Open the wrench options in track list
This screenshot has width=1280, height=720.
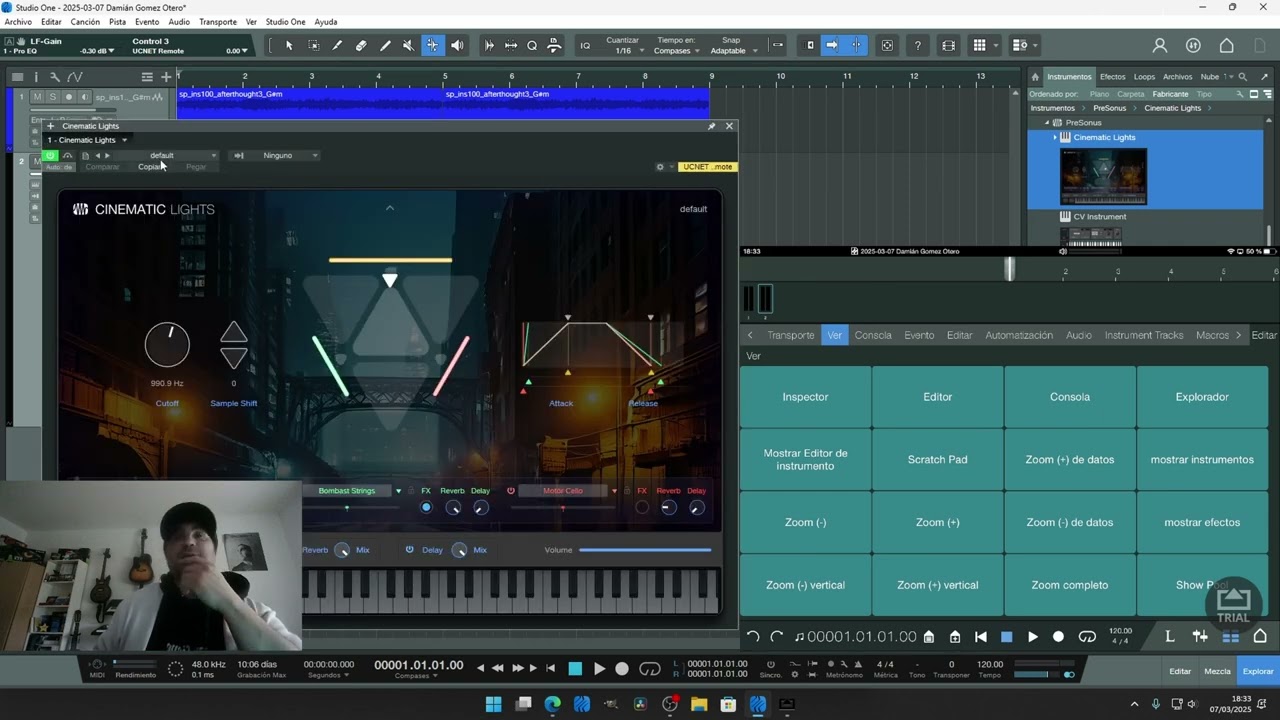coord(55,77)
